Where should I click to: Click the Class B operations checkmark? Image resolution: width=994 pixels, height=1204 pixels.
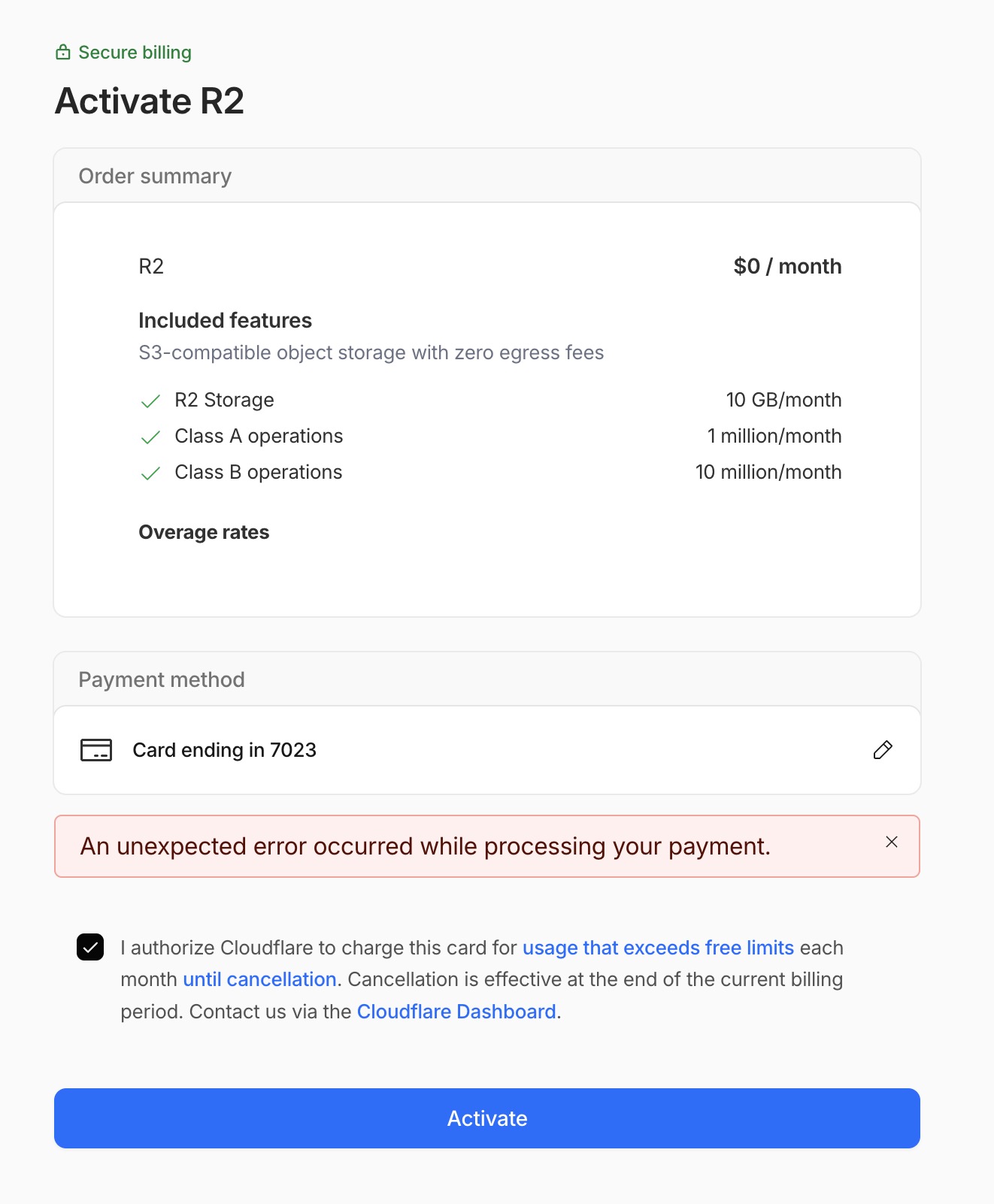pos(150,473)
